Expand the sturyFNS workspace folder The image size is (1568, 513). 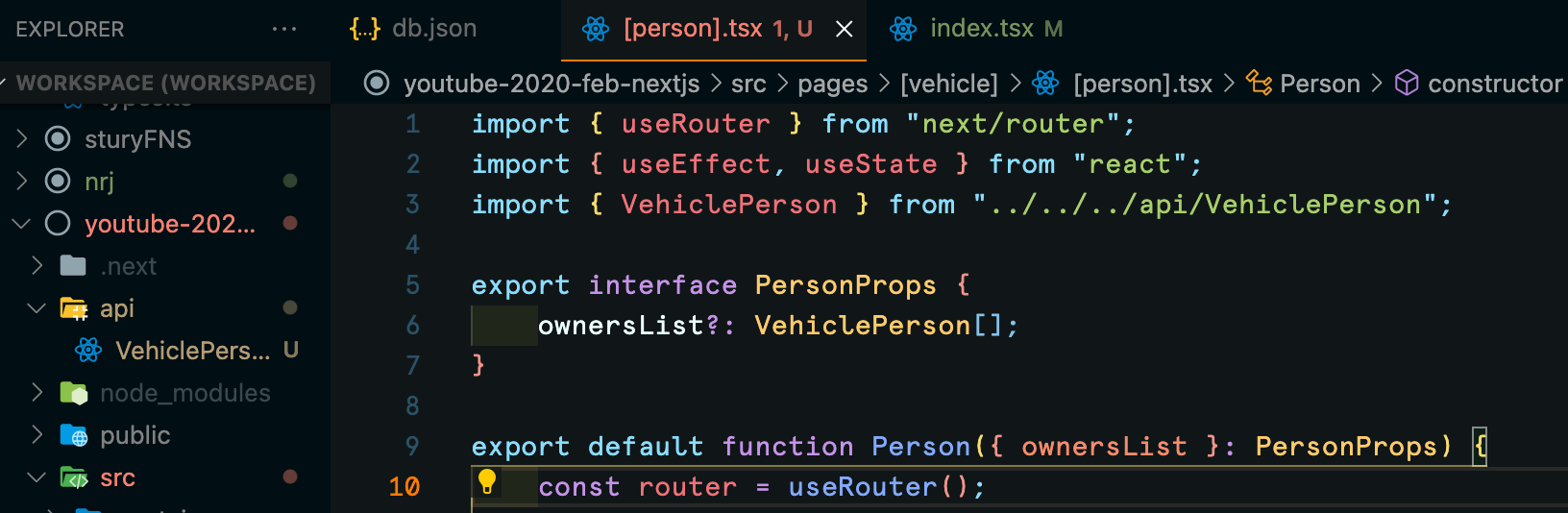[22, 139]
